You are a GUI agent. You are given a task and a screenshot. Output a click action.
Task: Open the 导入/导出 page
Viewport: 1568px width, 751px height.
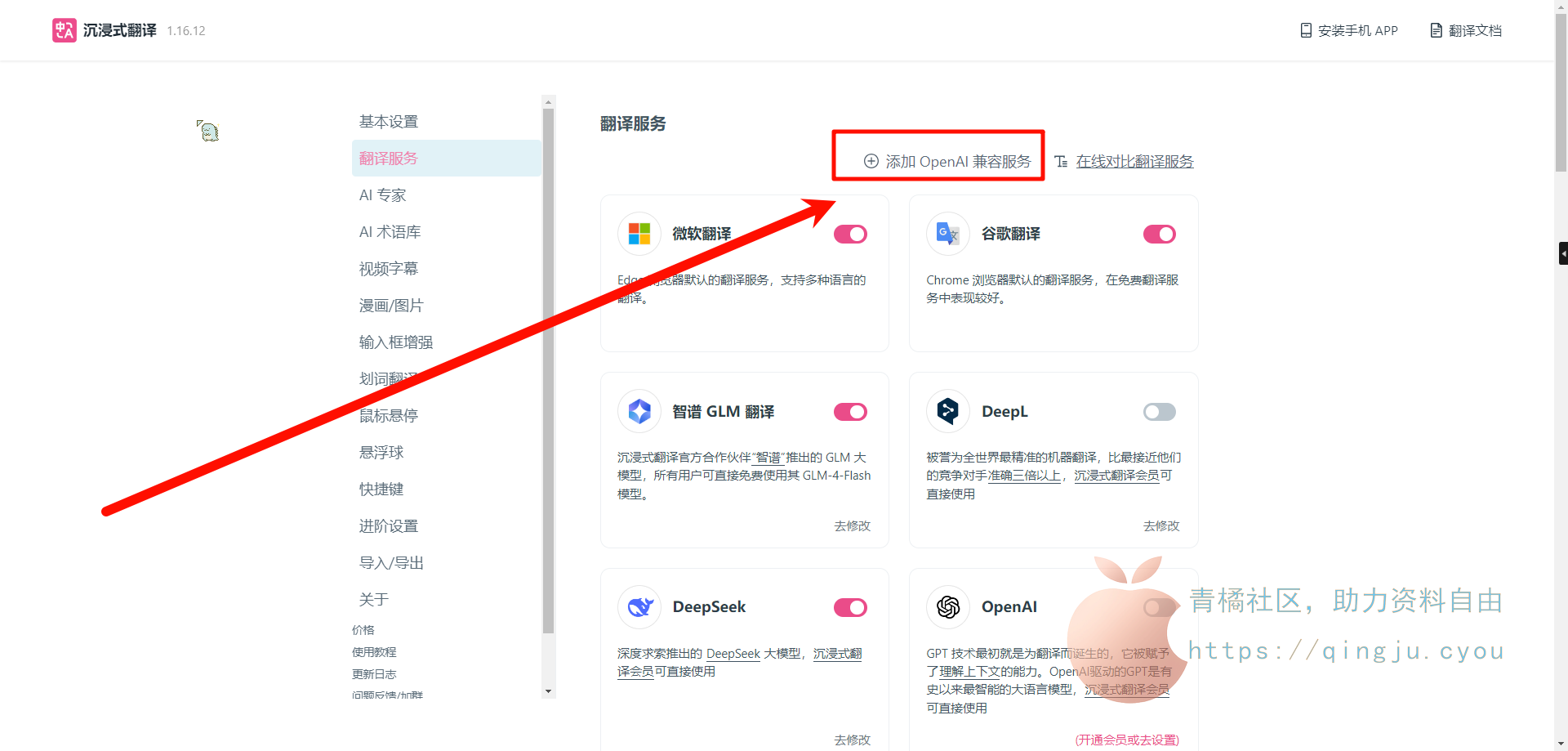tap(447, 563)
